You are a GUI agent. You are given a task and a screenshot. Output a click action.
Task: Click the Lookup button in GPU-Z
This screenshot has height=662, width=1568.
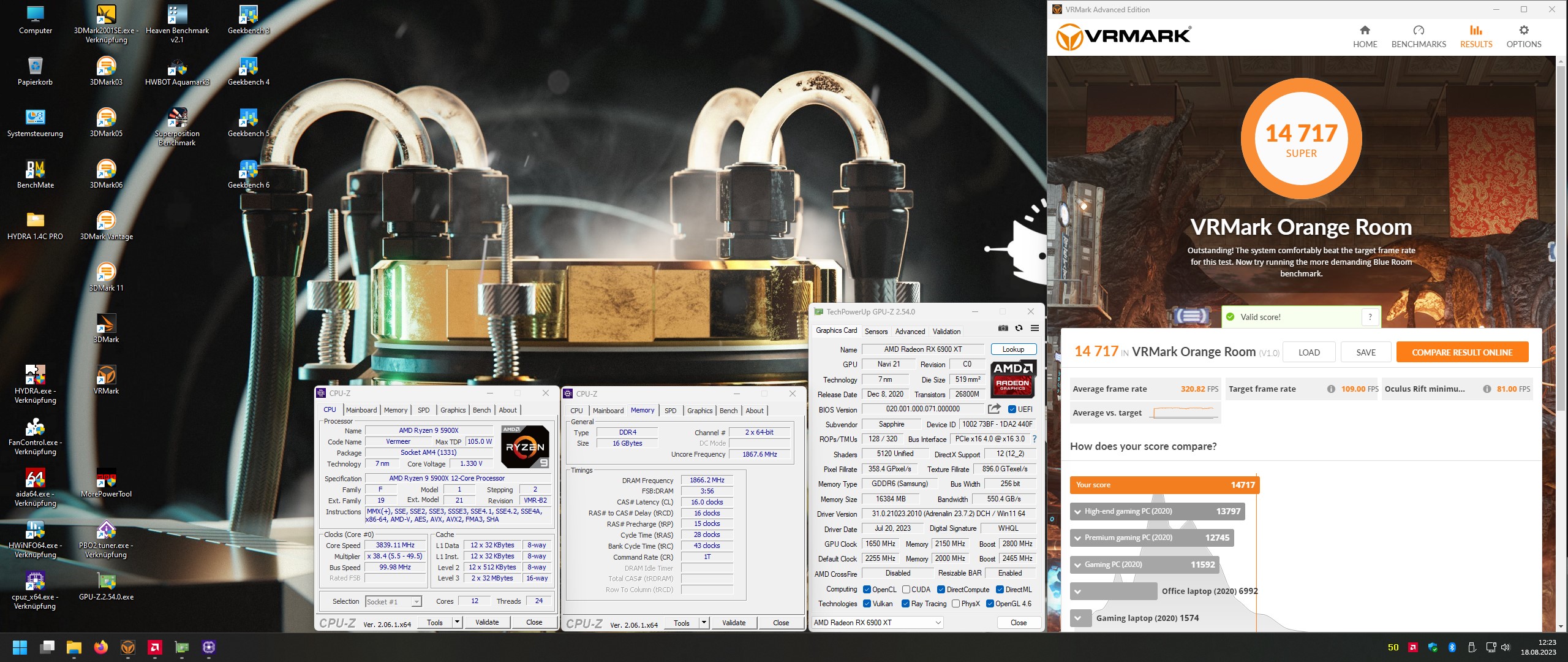pos(1013,349)
